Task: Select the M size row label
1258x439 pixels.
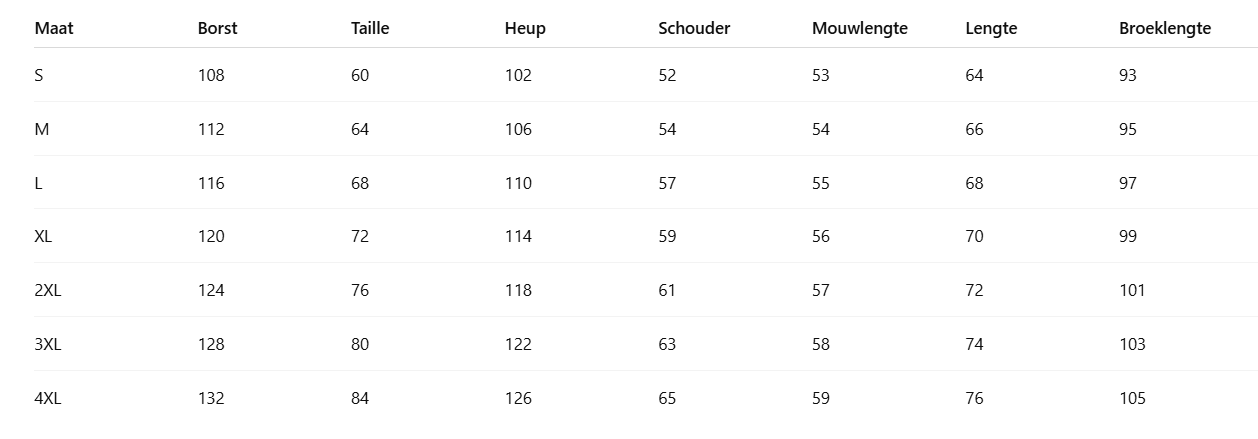Action: [x=41, y=129]
